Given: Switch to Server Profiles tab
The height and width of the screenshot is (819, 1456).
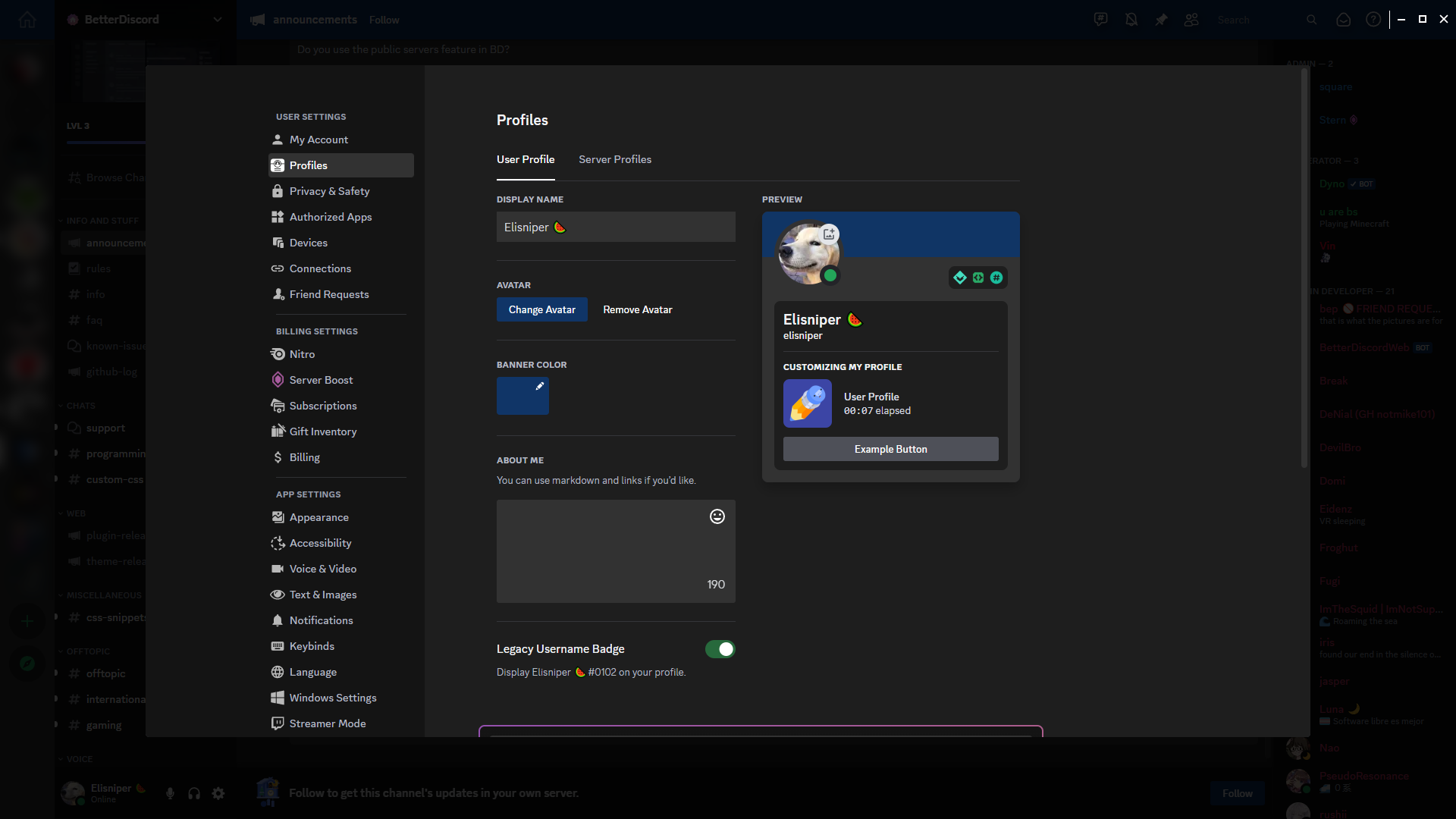Looking at the screenshot, I should coord(614,159).
